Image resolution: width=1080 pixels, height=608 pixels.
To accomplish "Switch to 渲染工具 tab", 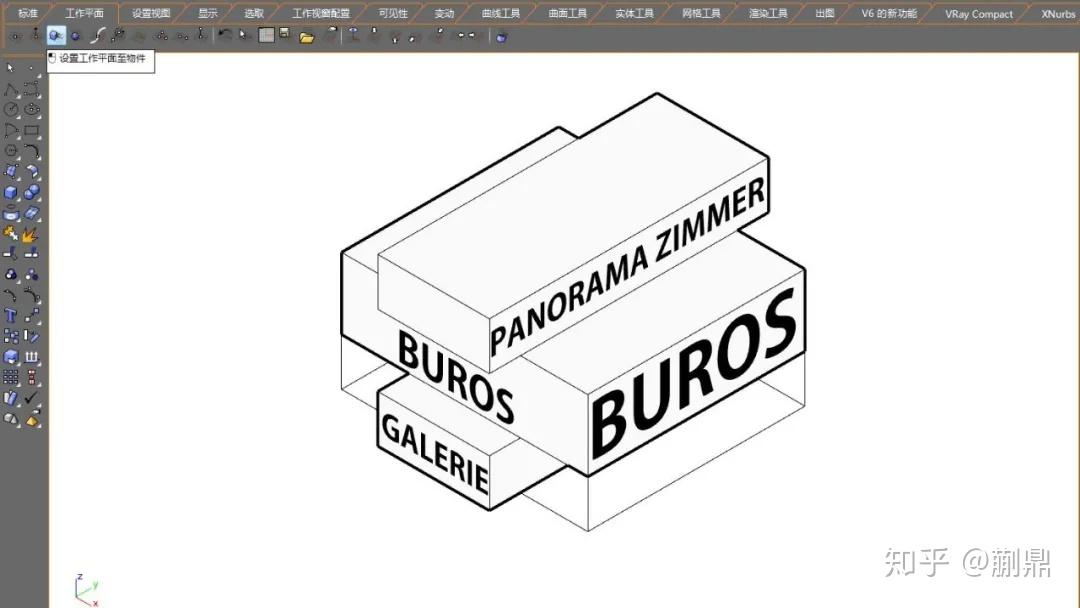I will [768, 13].
